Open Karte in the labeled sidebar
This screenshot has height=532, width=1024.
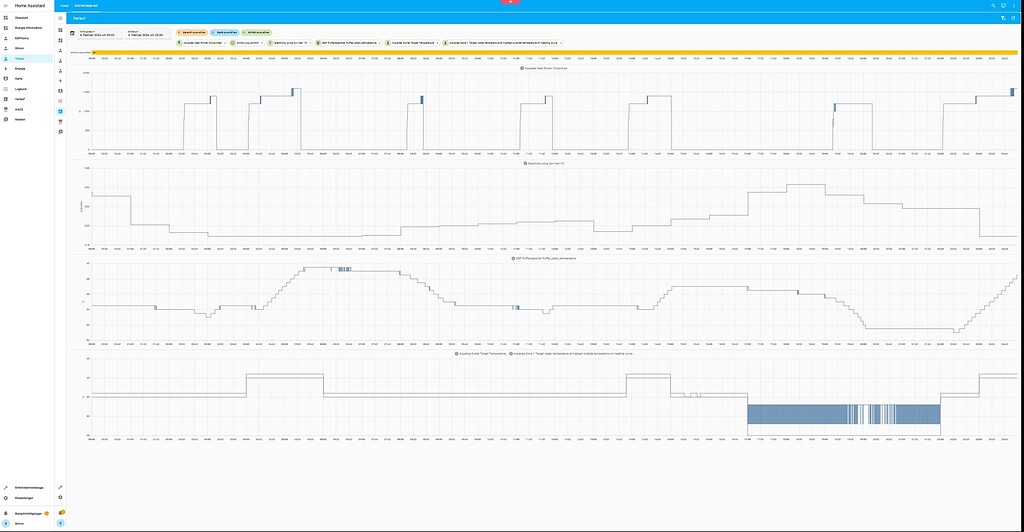coord(27,78)
